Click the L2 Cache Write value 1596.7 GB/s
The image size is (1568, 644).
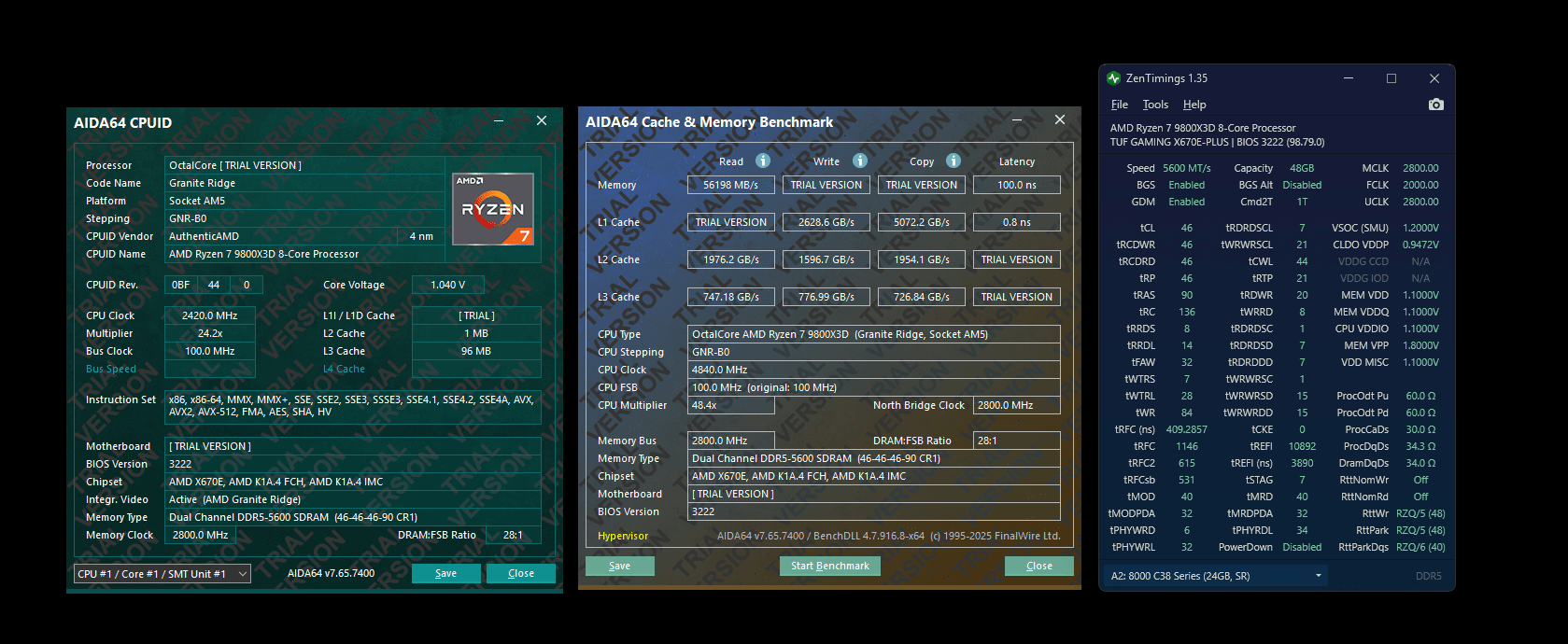(826, 259)
